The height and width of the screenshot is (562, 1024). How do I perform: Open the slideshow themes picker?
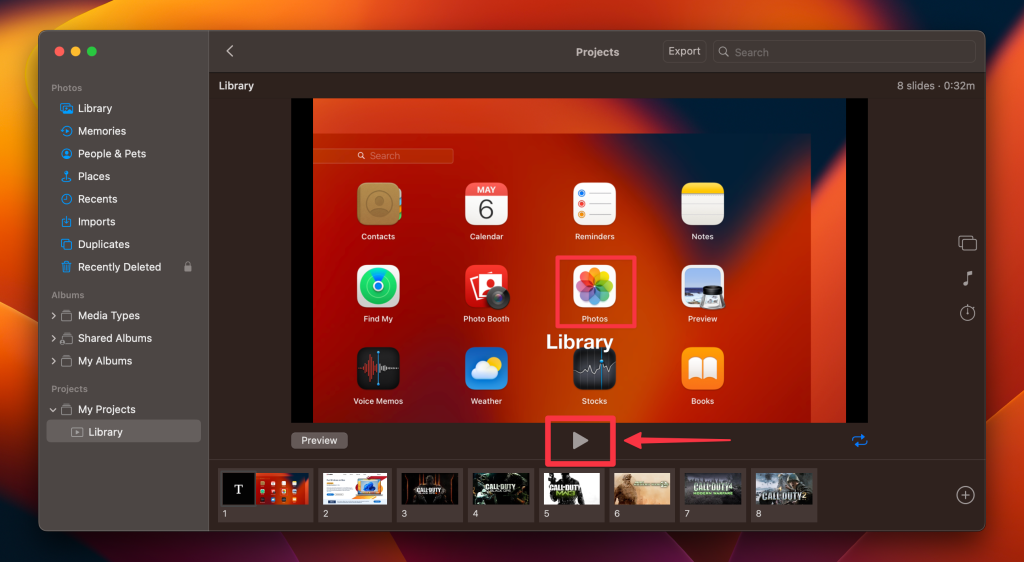[967, 243]
